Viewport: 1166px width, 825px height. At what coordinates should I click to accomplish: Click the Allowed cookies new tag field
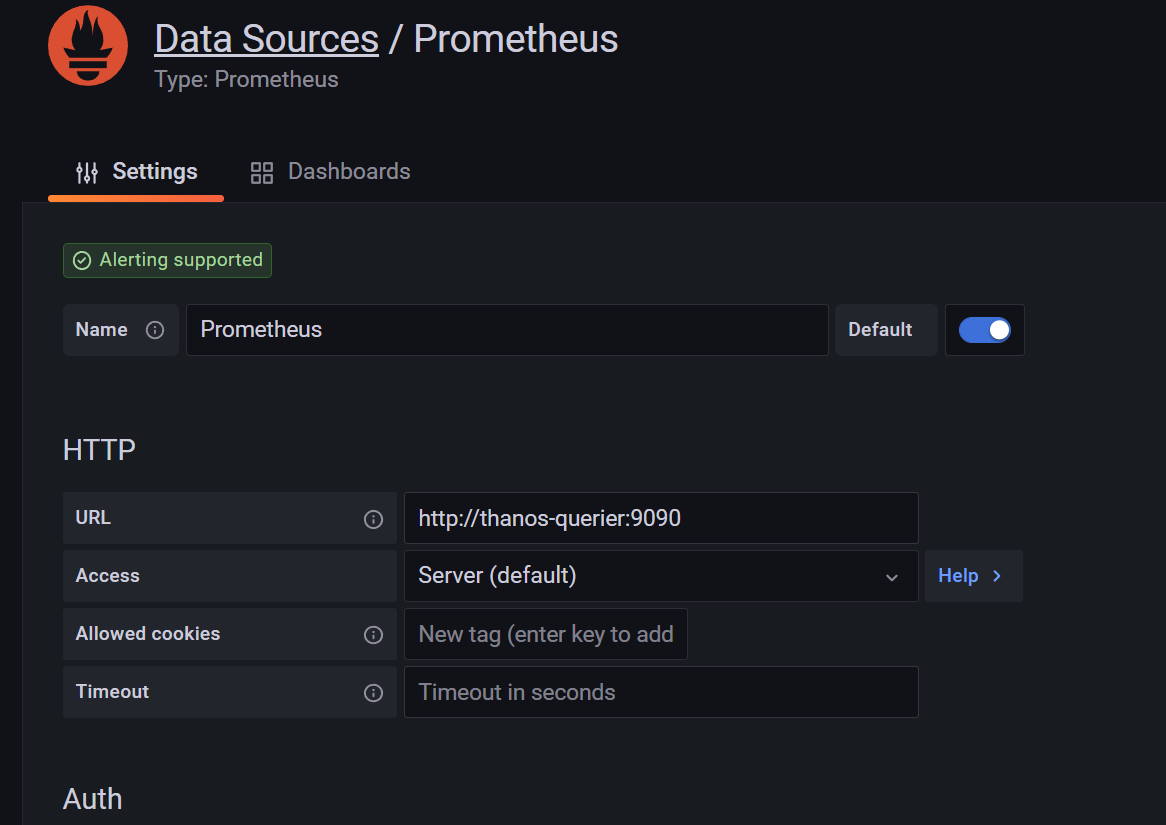[546, 634]
